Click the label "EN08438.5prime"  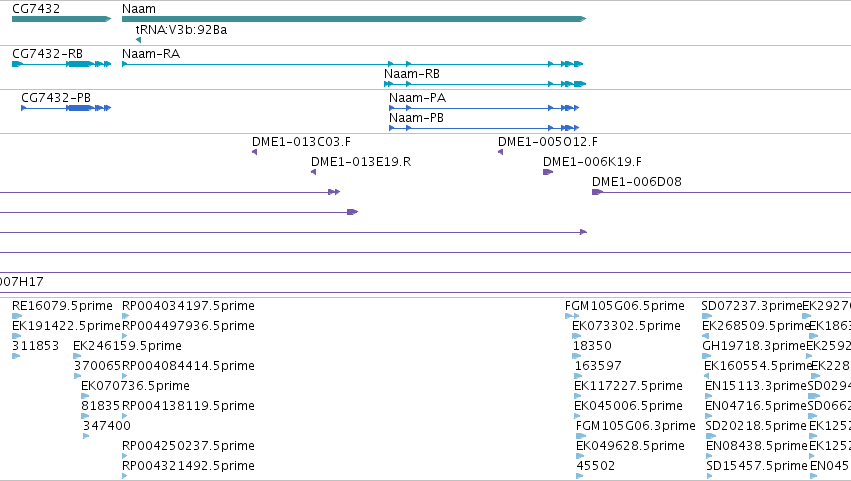pyautogui.click(x=757, y=446)
